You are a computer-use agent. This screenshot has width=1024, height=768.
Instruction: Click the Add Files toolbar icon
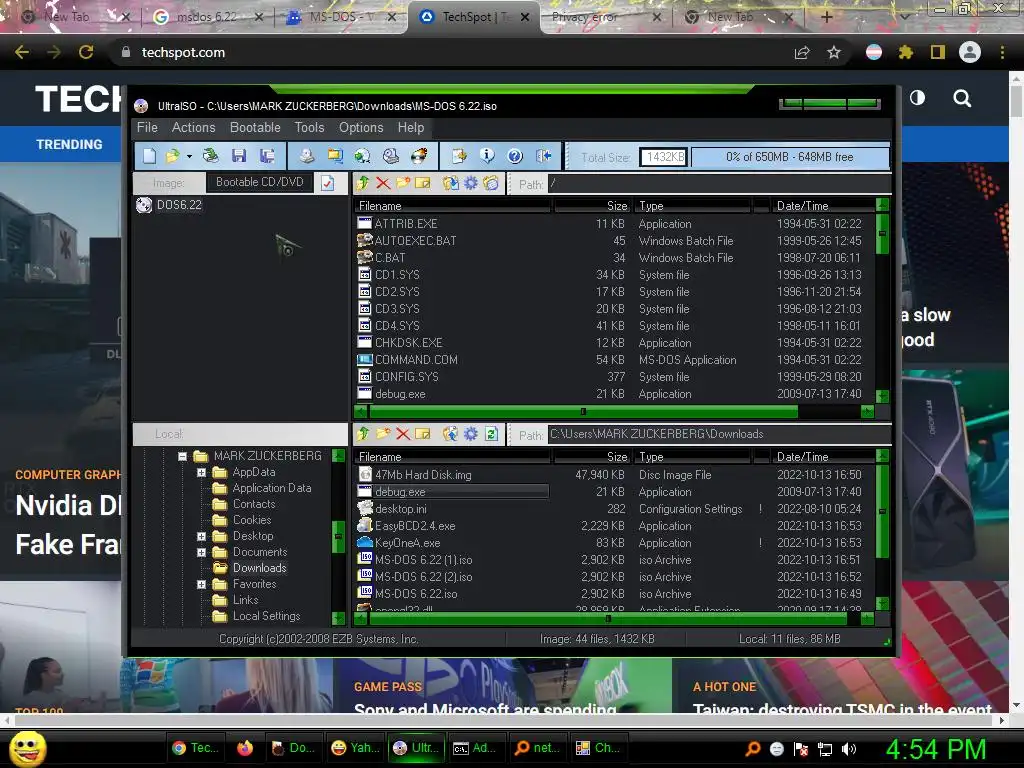point(459,156)
